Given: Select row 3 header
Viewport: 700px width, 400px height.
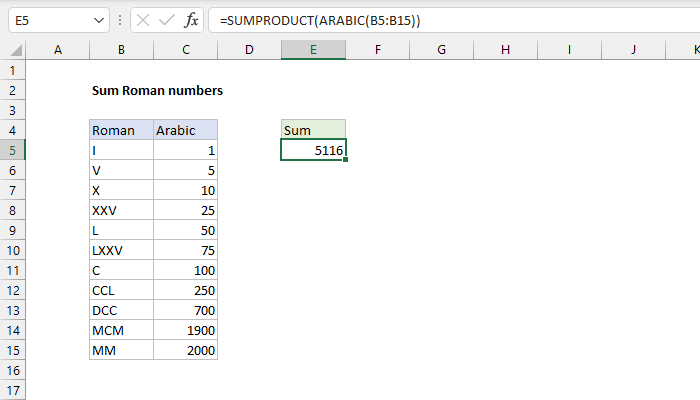Looking at the screenshot, I should pos(12,110).
